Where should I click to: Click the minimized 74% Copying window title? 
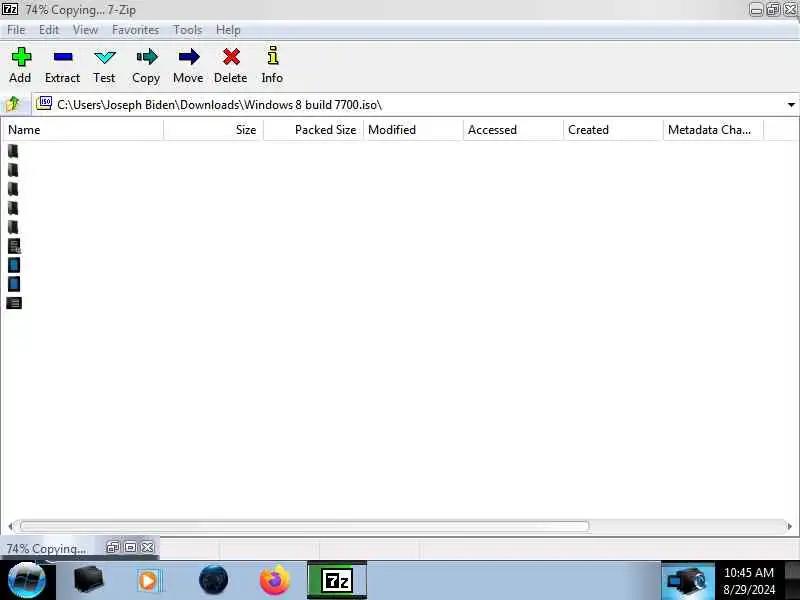[x=46, y=548]
